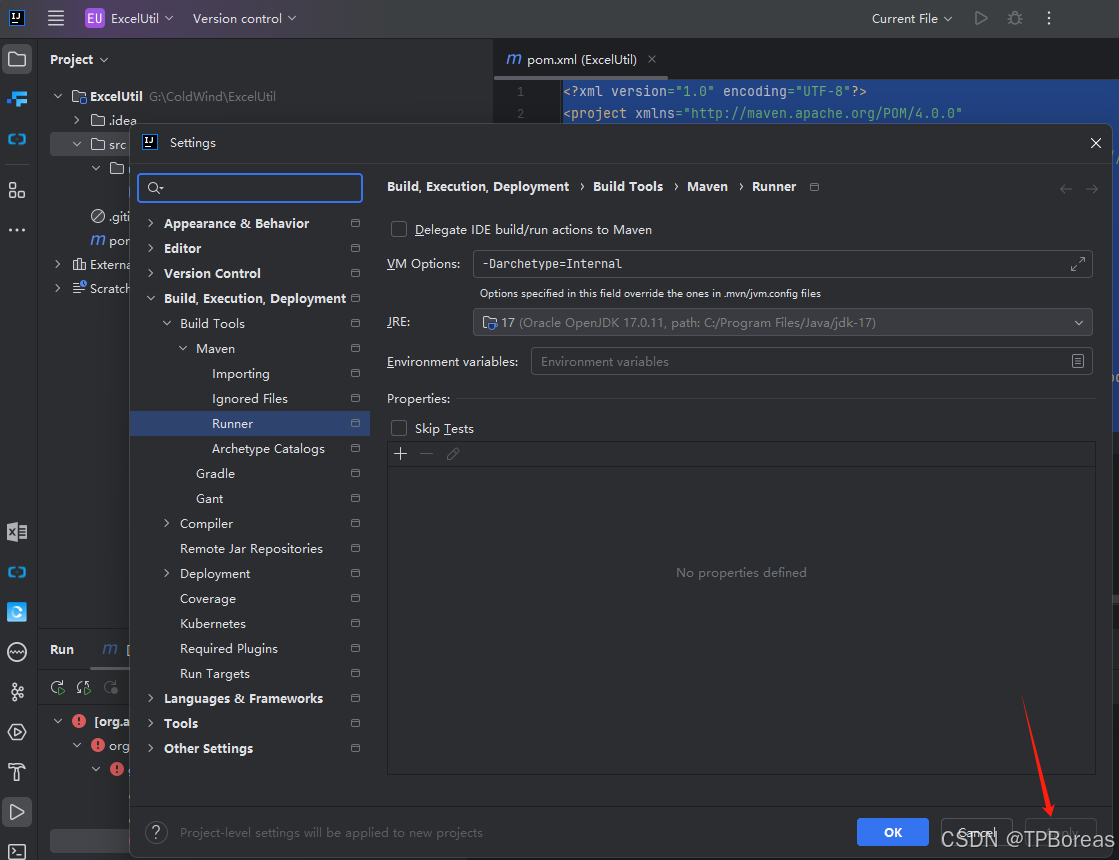Image resolution: width=1119 pixels, height=860 pixels.
Task: Open the Current File run configuration dropdown
Action: (911, 19)
